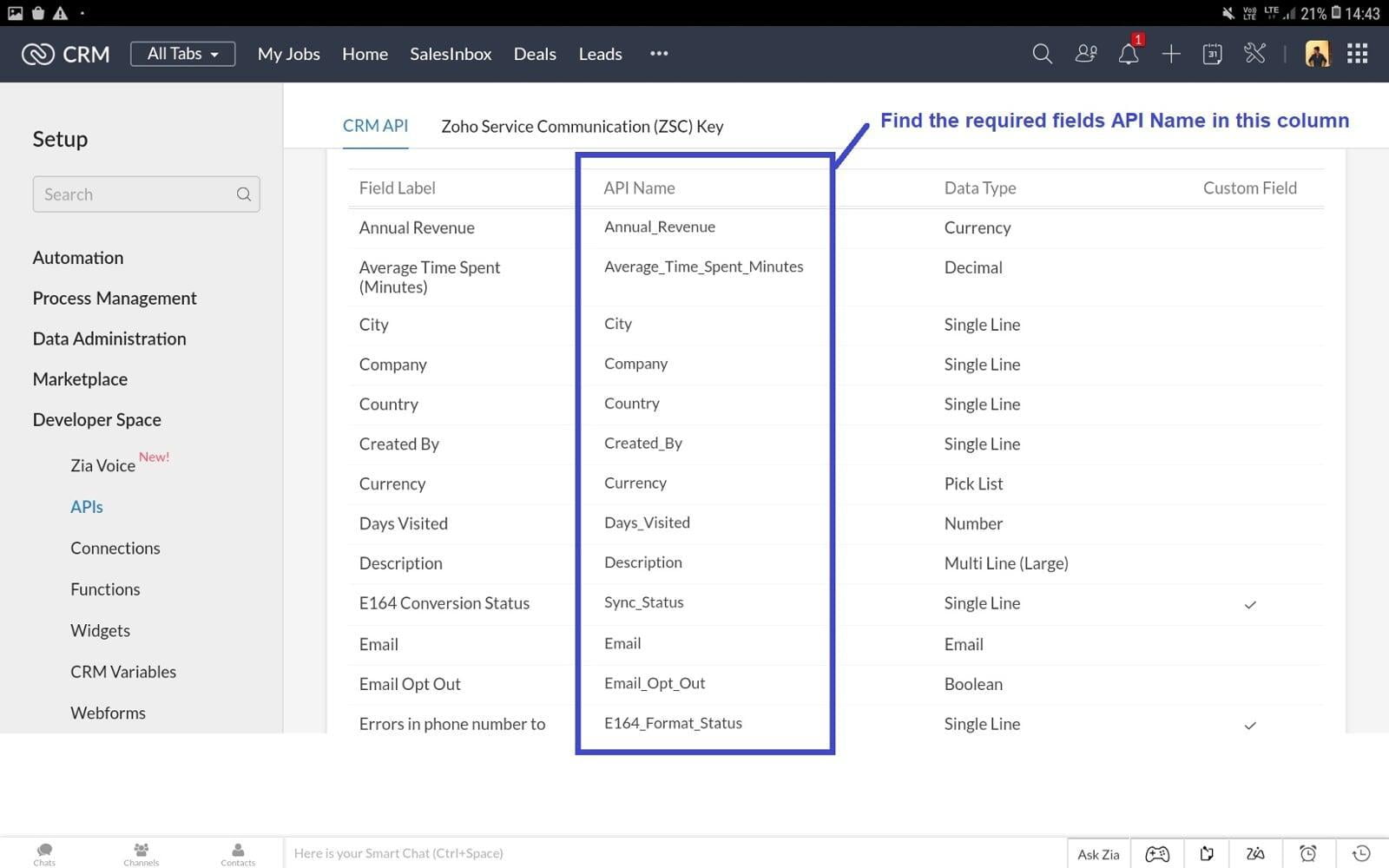Select the Days_Visited API name
The image size is (1389, 868).
pyautogui.click(x=647, y=523)
